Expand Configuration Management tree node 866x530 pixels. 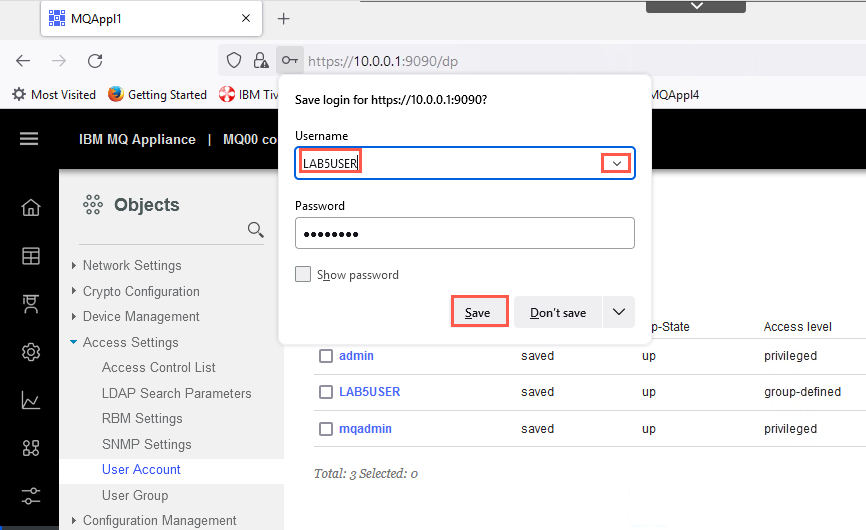click(x=73, y=520)
